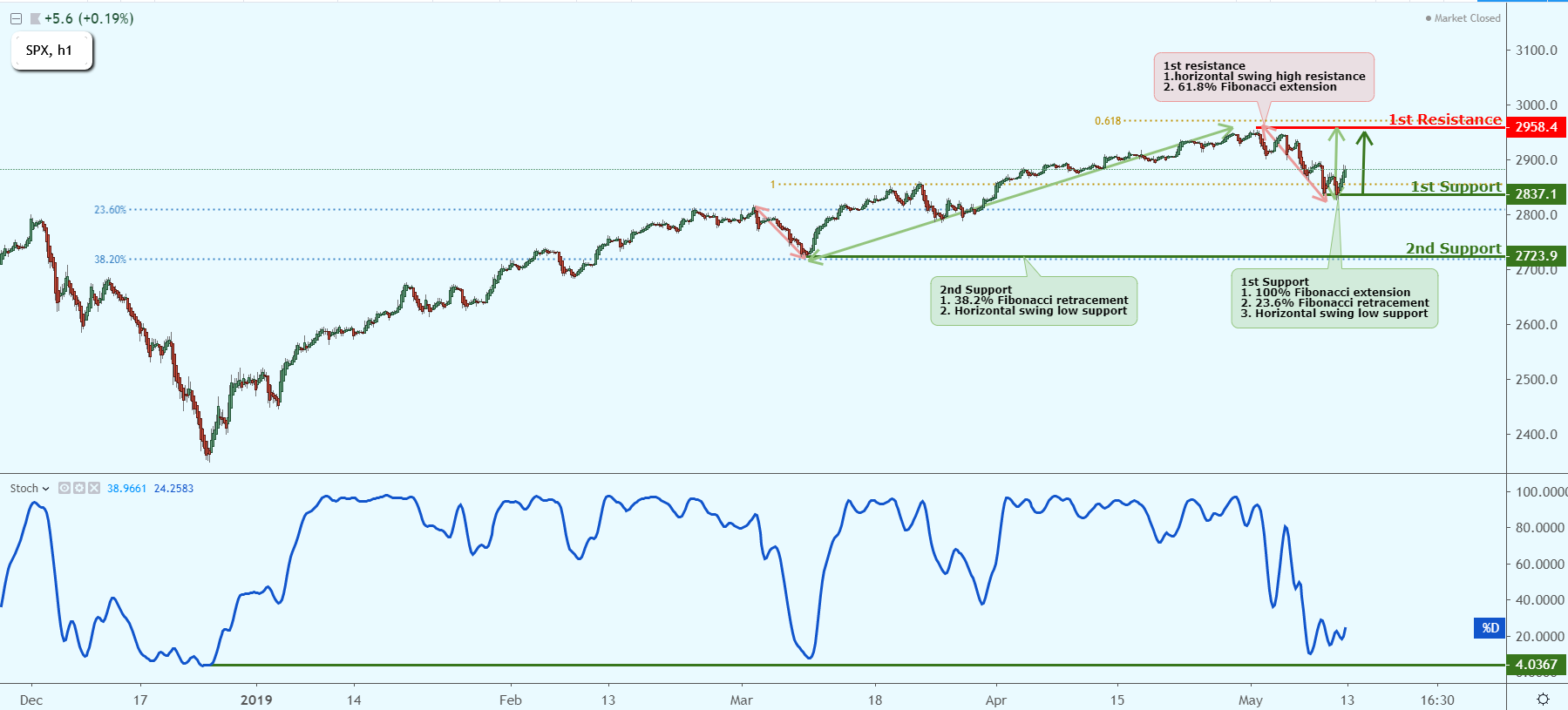Click the %D label on the stochastic scale
The image size is (1568, 710).
(1490, 628)
